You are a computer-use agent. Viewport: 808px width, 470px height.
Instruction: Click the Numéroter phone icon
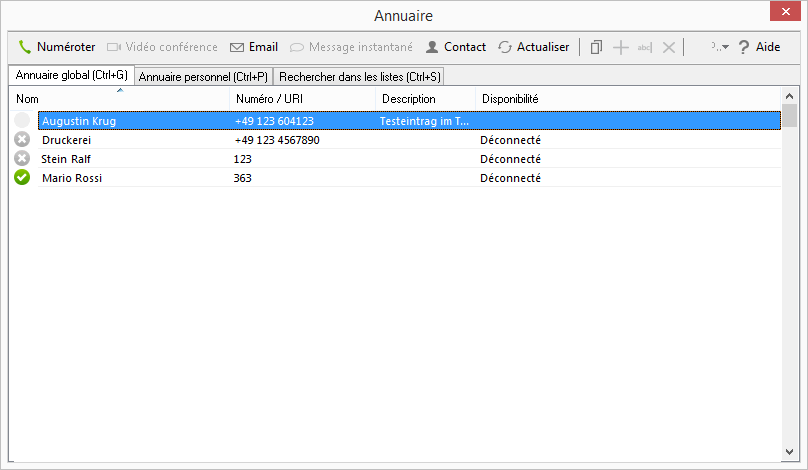point(25,47)
